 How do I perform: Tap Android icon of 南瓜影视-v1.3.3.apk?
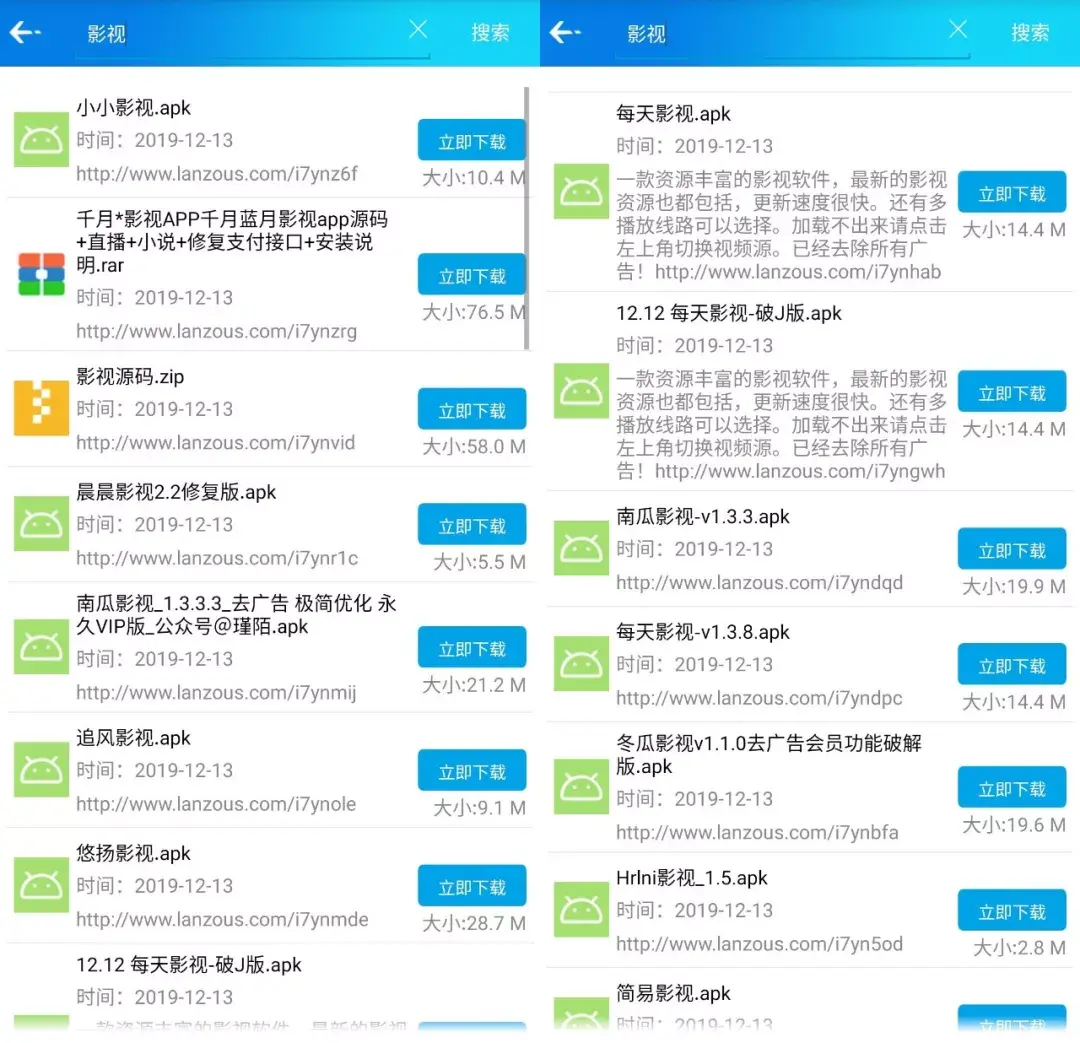click(581, 548)
